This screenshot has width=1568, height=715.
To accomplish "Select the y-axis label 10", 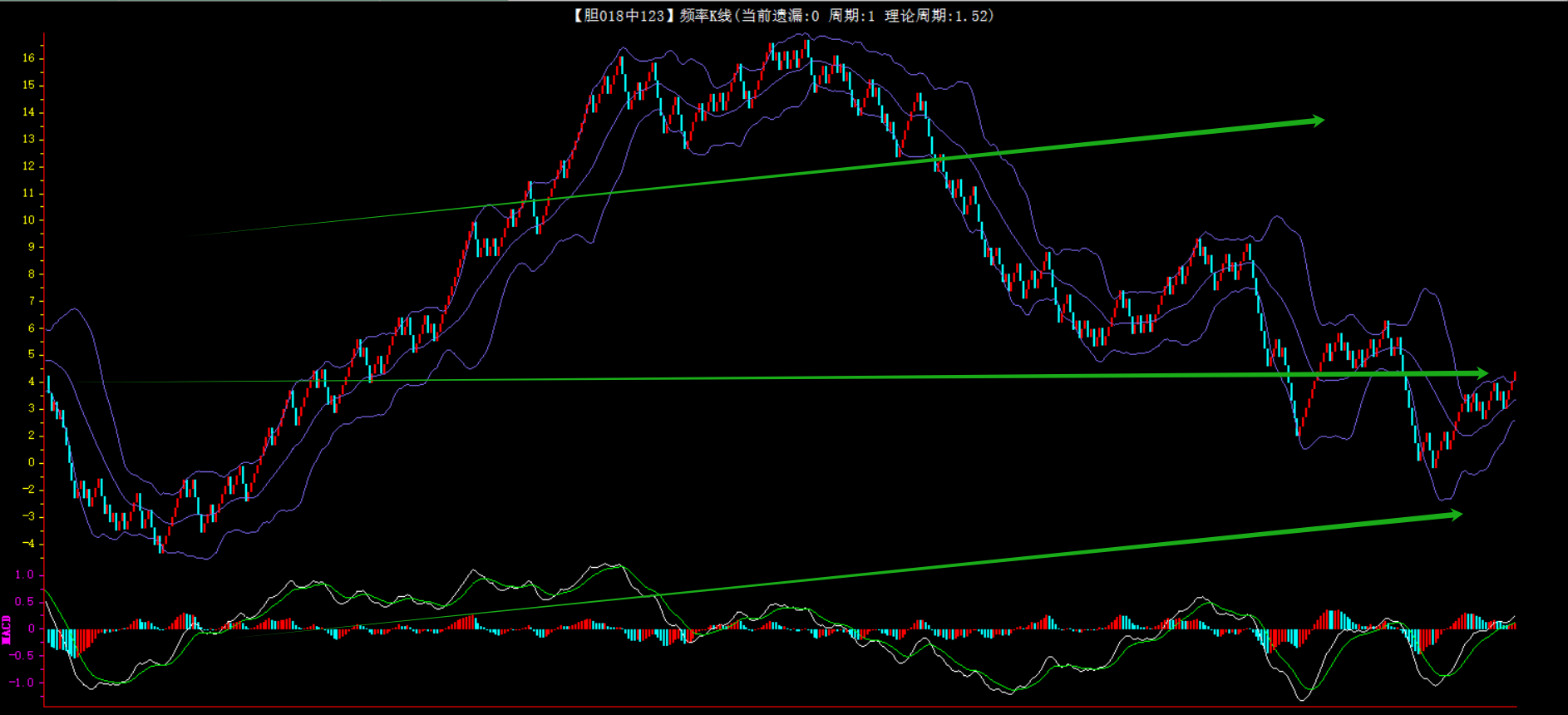I will tap(29, 220).
